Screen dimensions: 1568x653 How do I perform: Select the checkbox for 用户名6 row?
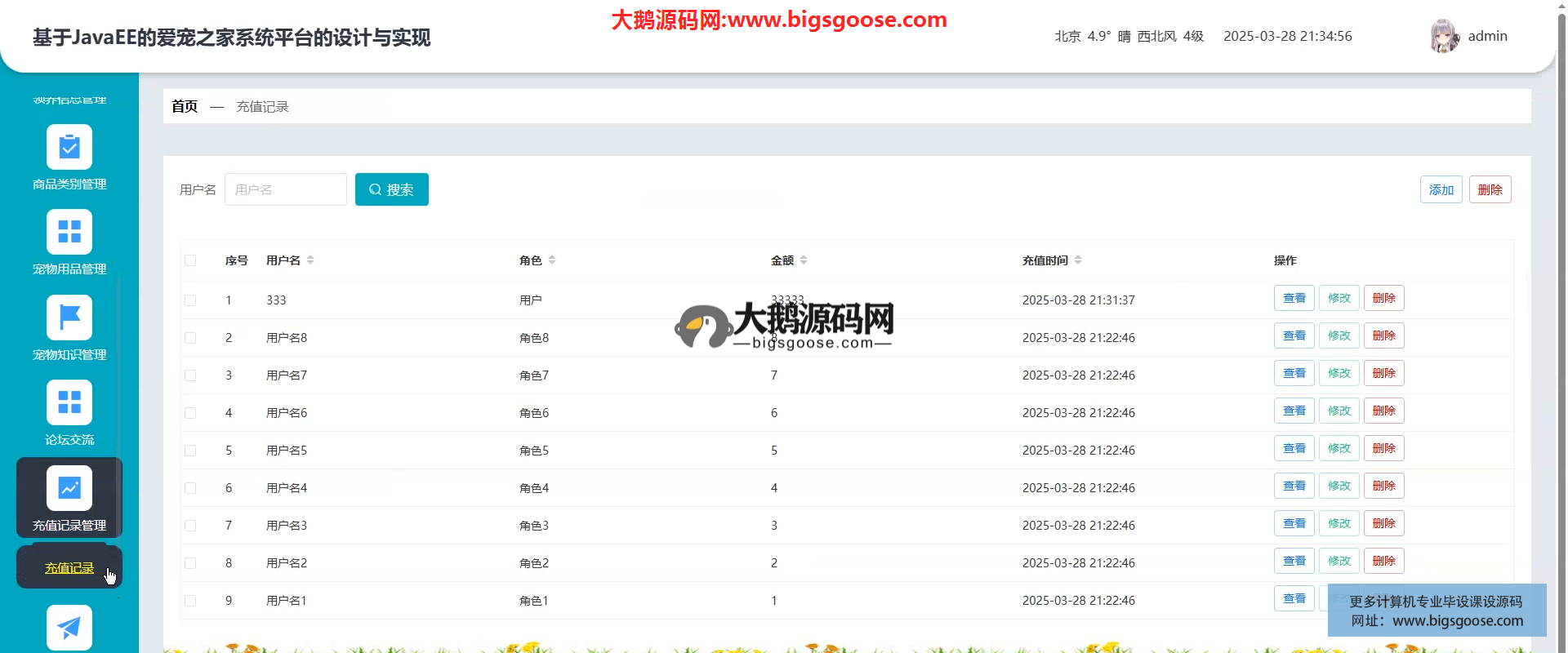(x=190, y=413)
